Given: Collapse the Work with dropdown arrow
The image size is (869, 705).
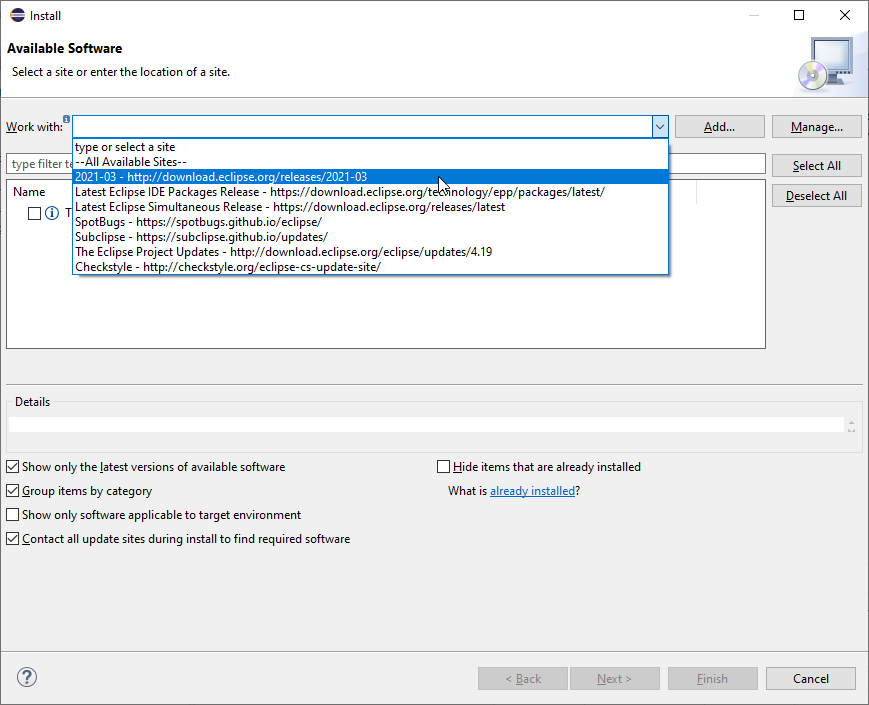Looking at the screenshot, I should pos(659,127).
